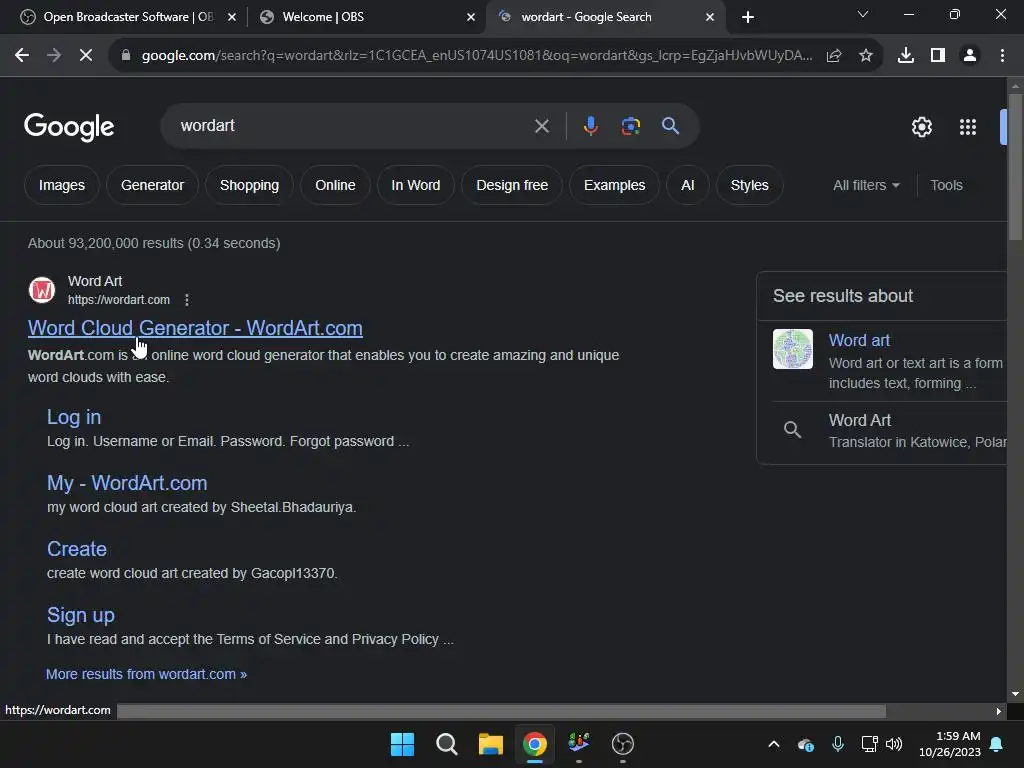Close the Open Broadcaster Software tab
The height and width of the screenshot is (768, 1024).
232,17
